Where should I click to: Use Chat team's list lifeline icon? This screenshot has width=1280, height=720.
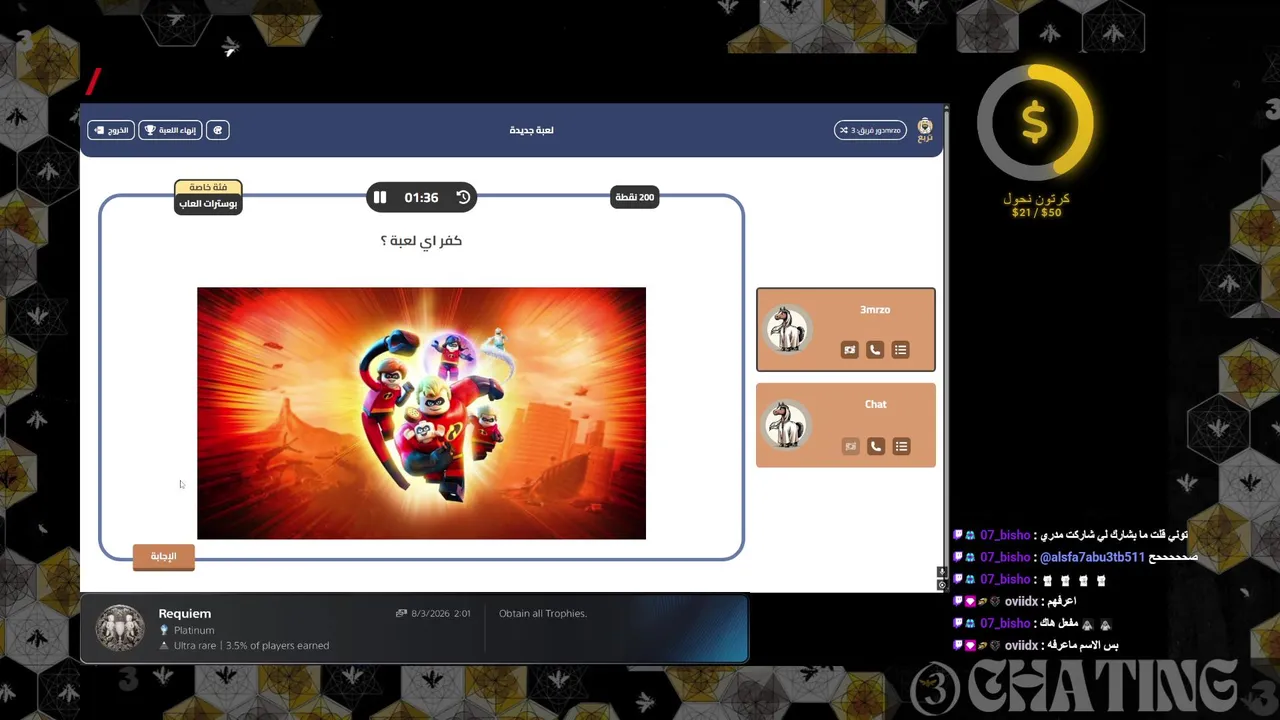[901, 446]
